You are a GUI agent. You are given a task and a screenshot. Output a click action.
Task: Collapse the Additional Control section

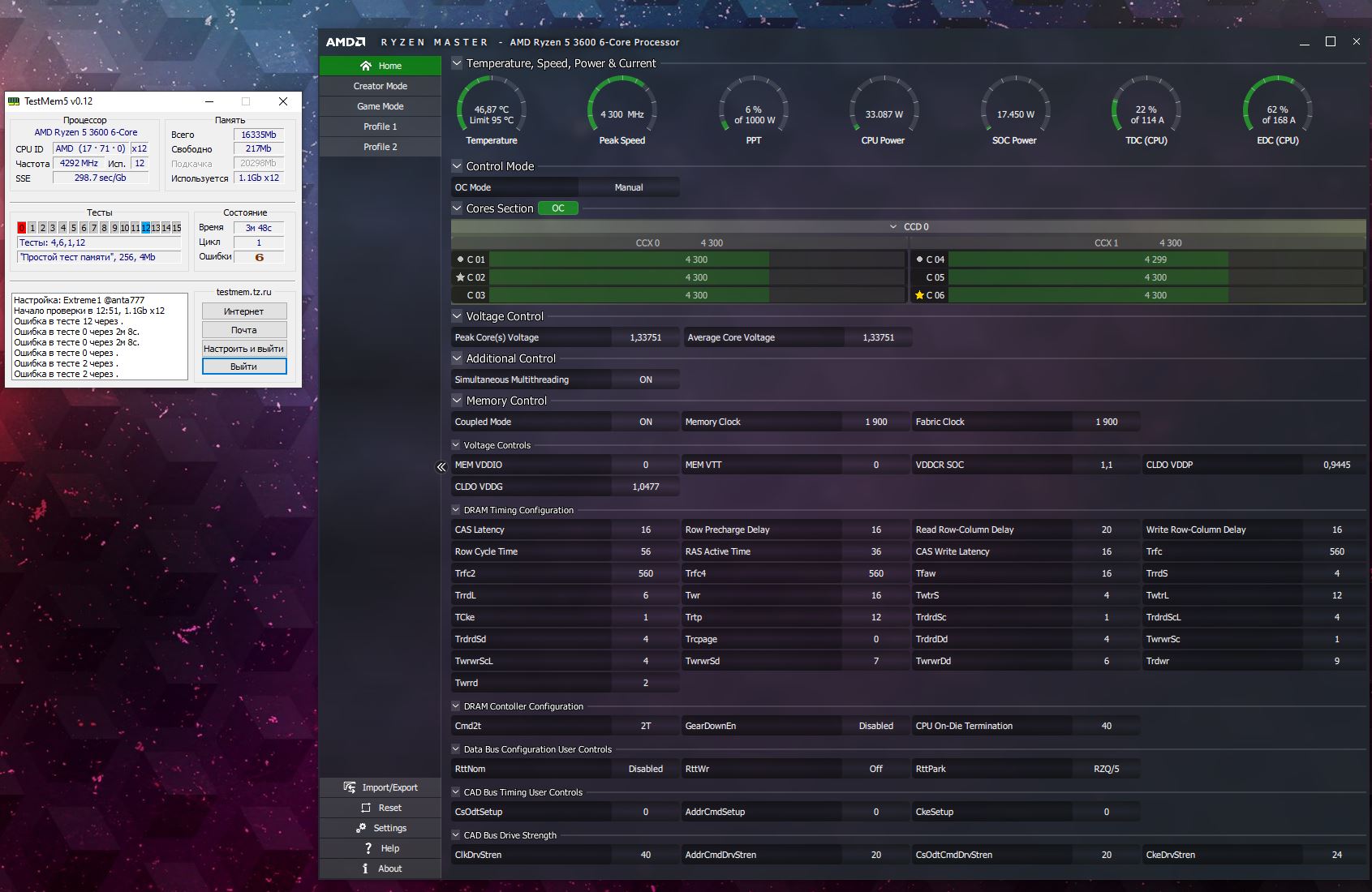click(x=457, y=358)
